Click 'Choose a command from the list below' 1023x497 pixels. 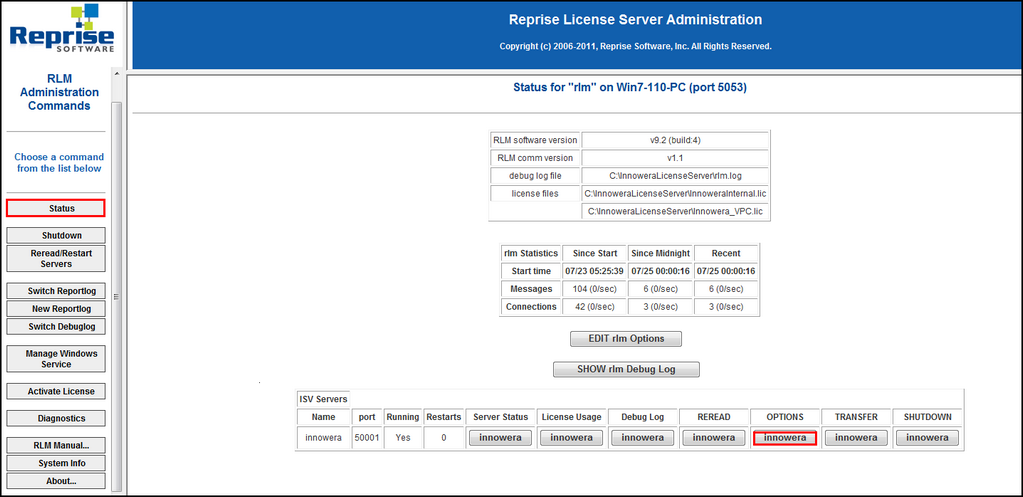pyautogui.click(x=59, y=162)
